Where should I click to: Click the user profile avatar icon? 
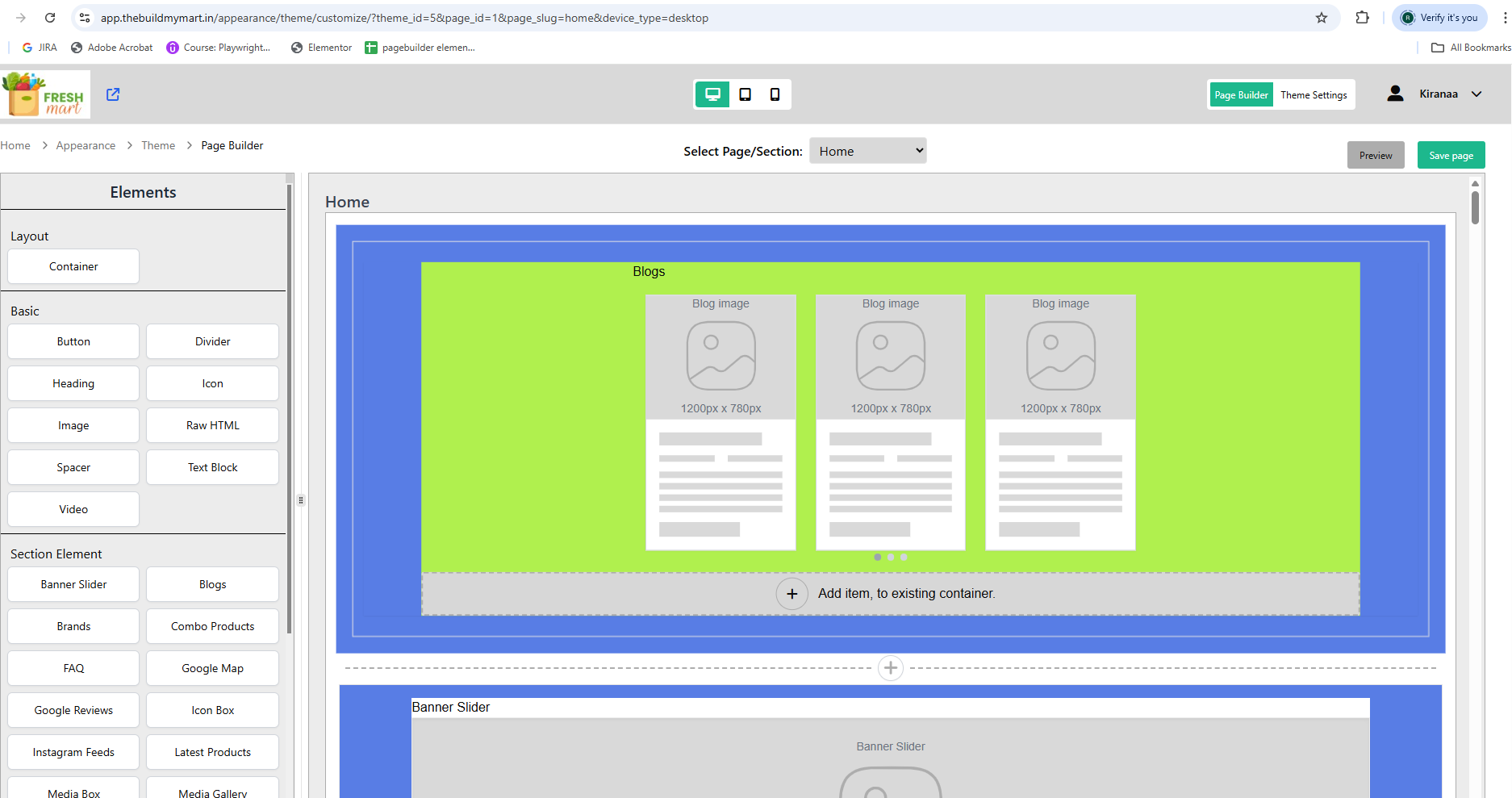[x=1395, y=94]
